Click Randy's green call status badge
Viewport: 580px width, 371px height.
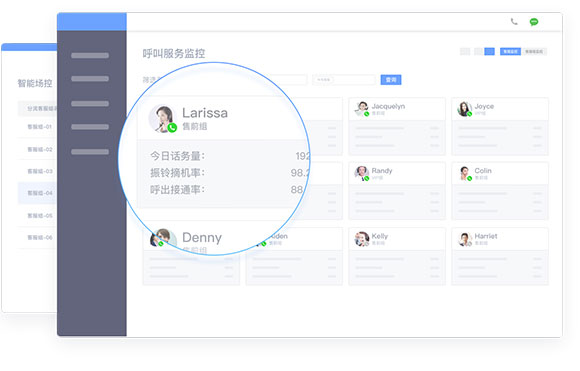367,178
